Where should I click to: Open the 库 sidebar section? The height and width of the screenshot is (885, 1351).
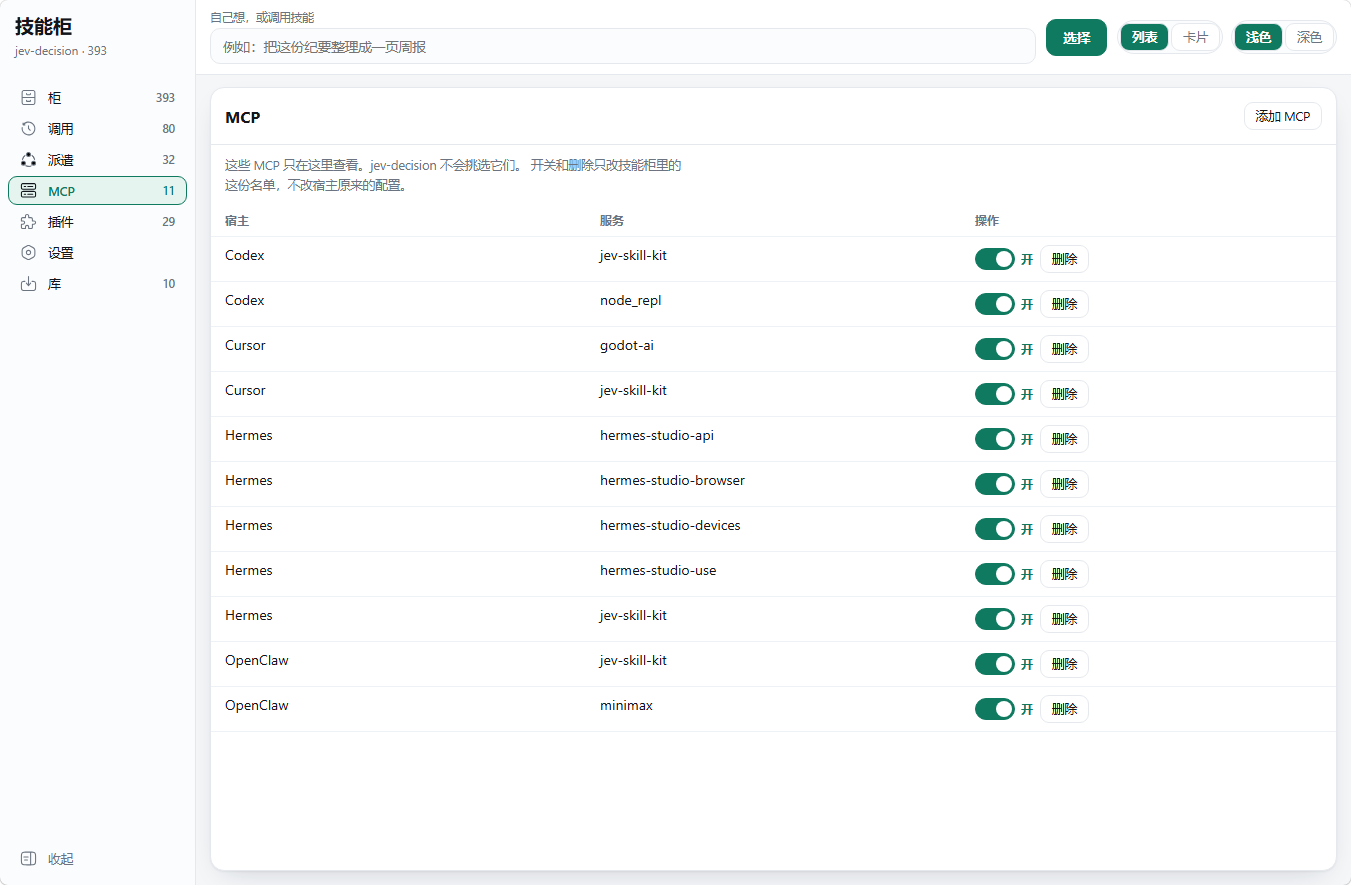pos(97,284)
